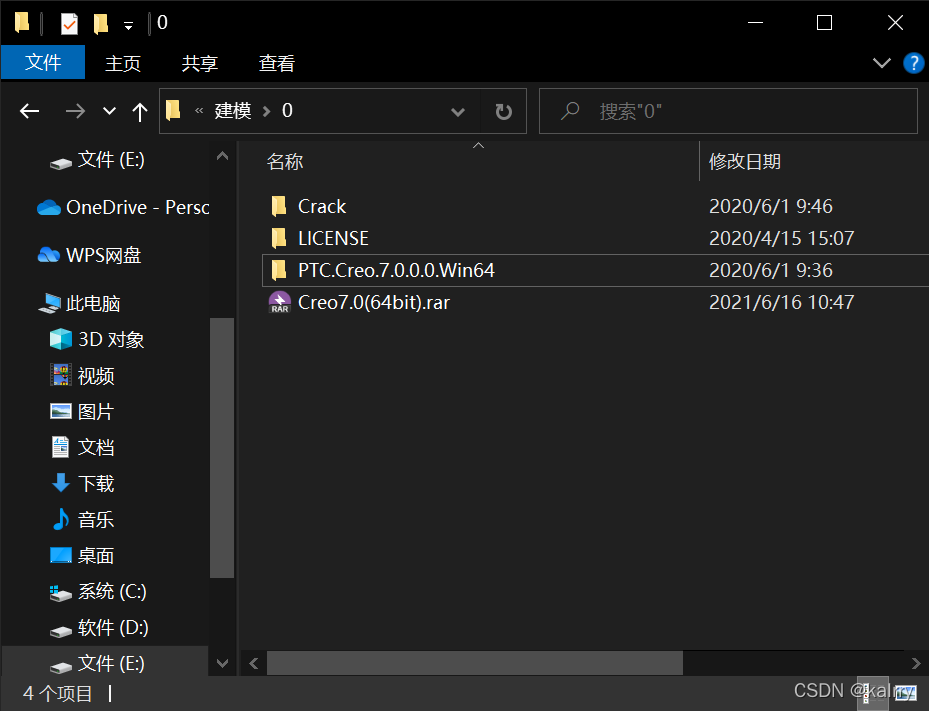Open the recent locations dropdown
Viewport: 929px width, 711px height.
tap(109, 111)
